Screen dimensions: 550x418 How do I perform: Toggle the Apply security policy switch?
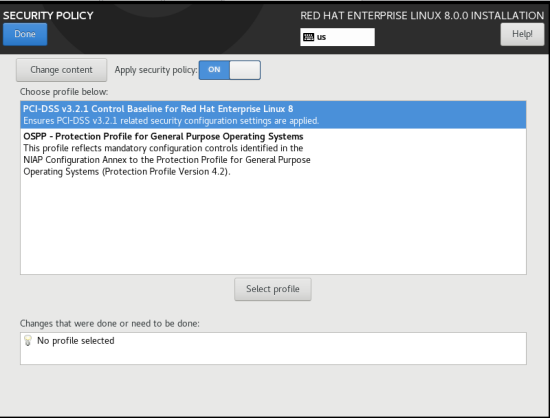[x=230, y=70]
